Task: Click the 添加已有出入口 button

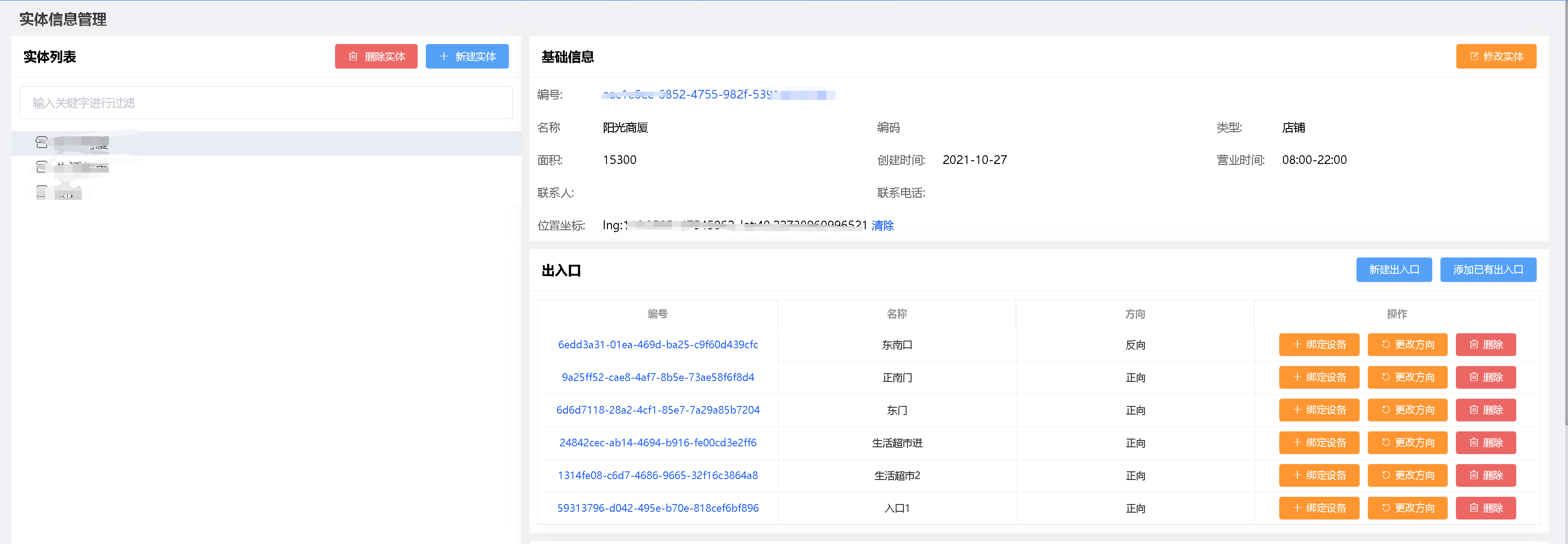Action: (x=1488, y=269)
